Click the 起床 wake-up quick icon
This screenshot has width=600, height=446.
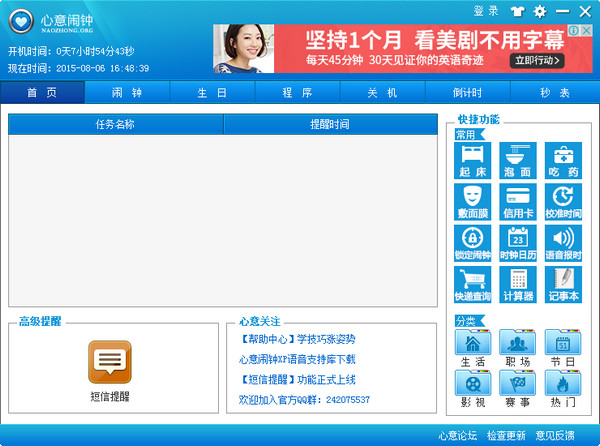472,160
